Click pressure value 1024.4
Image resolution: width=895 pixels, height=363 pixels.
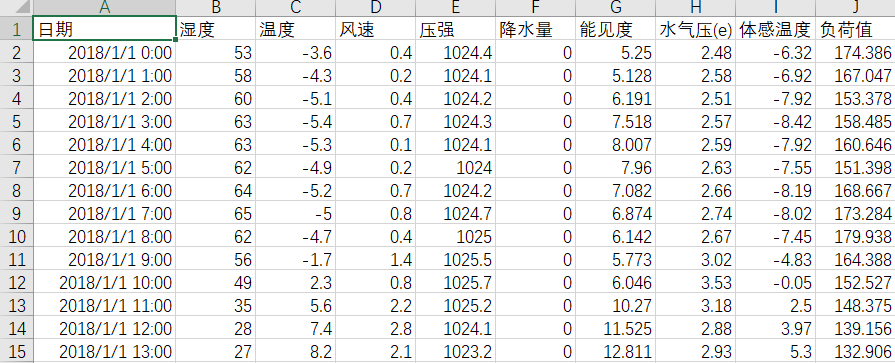[x=455, y=53]
